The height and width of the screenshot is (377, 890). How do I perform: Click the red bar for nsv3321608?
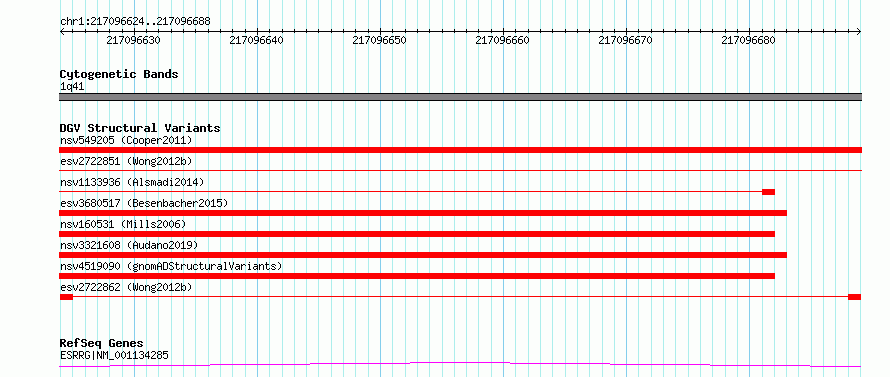(x=423, y=254)
